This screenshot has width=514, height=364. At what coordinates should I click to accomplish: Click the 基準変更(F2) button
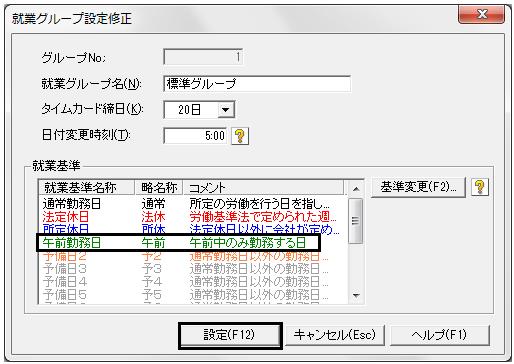point(418,187)
